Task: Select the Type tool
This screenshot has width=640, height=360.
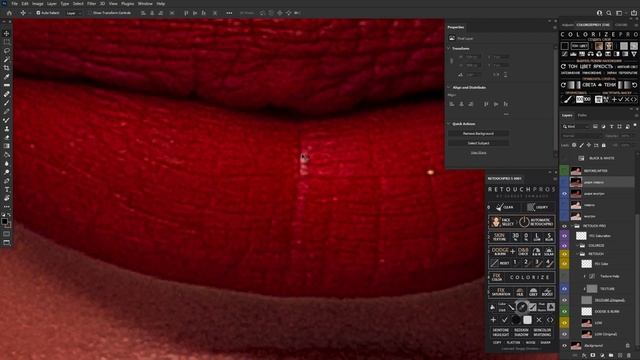Action: (7, 189)
